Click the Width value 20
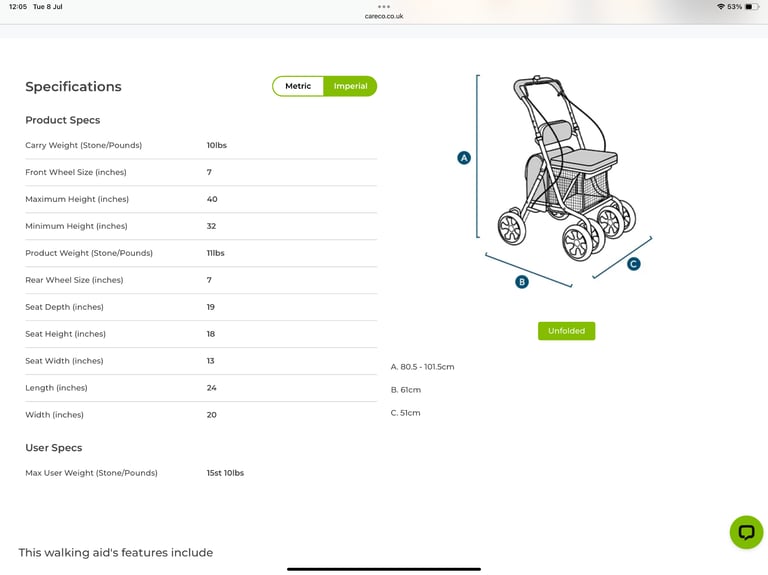The image size is (768, 575). 212,415
